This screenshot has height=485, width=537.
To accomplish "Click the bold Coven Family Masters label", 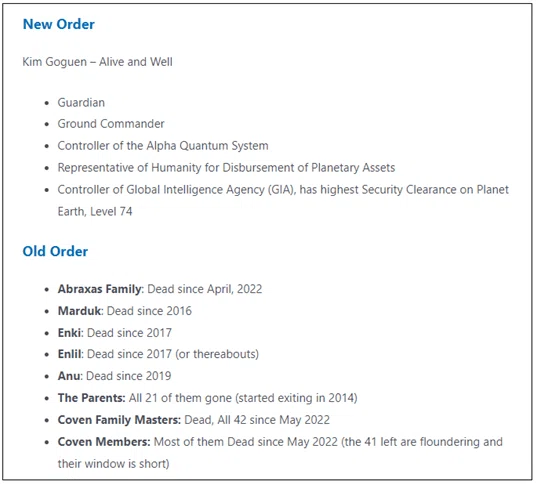I will (x=119, y=420).
